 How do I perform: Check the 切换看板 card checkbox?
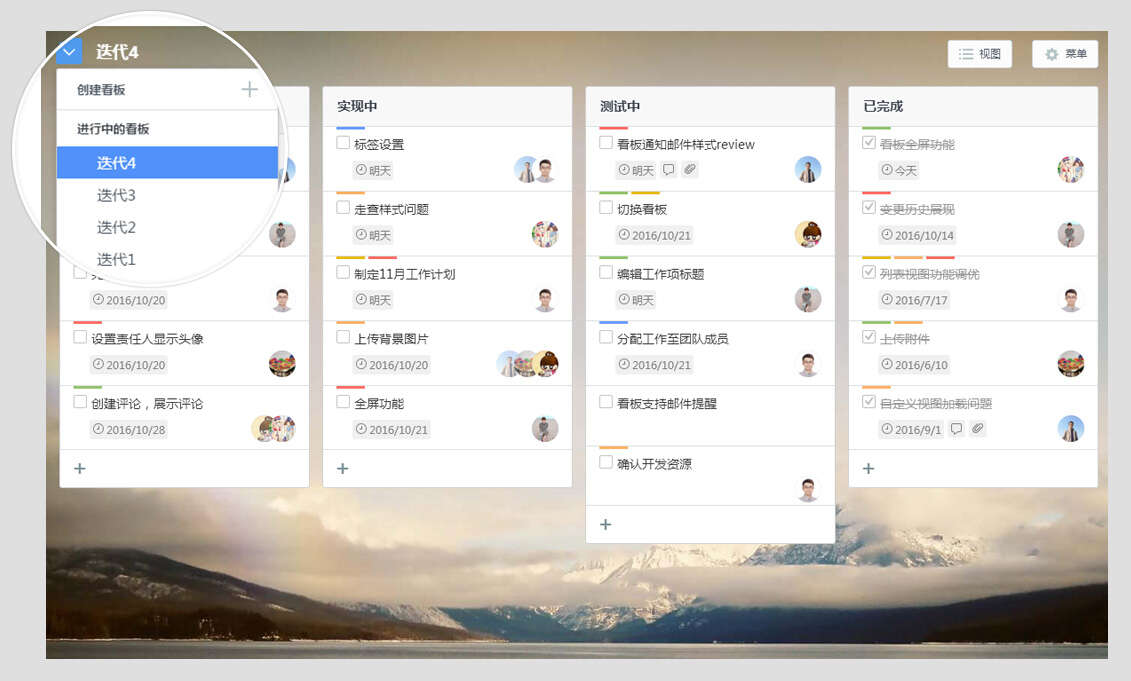[606, 208]
